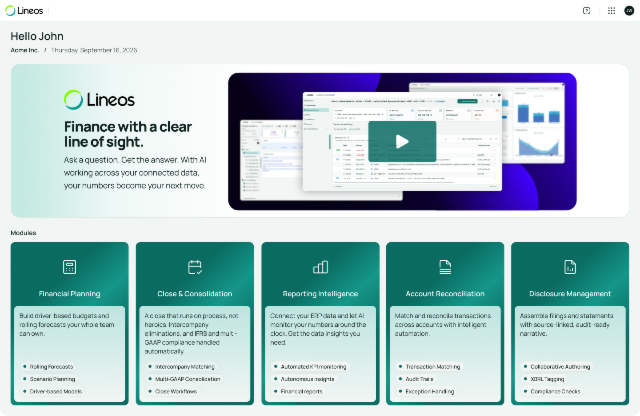
Task: Open the app grid launcher icon
Action: pyautogui.click(x=611, y=11)
